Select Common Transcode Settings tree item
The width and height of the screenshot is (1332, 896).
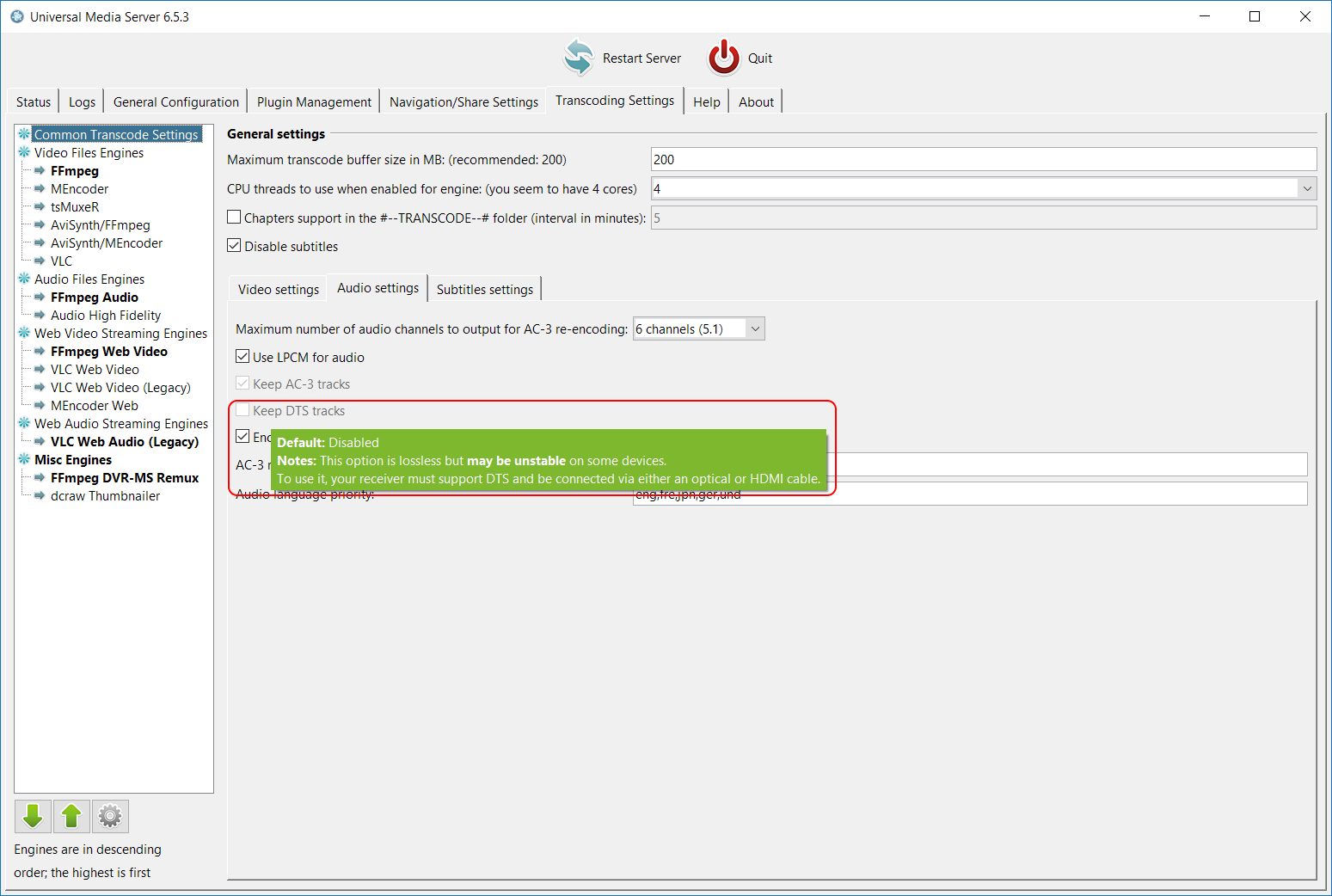point(116,134)
